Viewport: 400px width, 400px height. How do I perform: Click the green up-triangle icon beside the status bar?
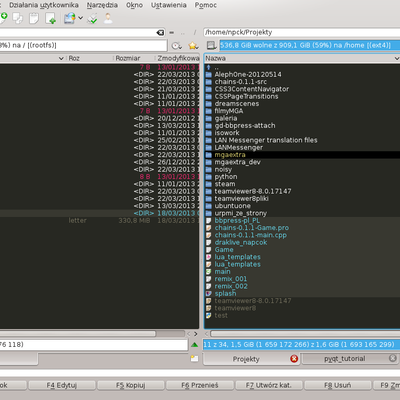(195, 345)
